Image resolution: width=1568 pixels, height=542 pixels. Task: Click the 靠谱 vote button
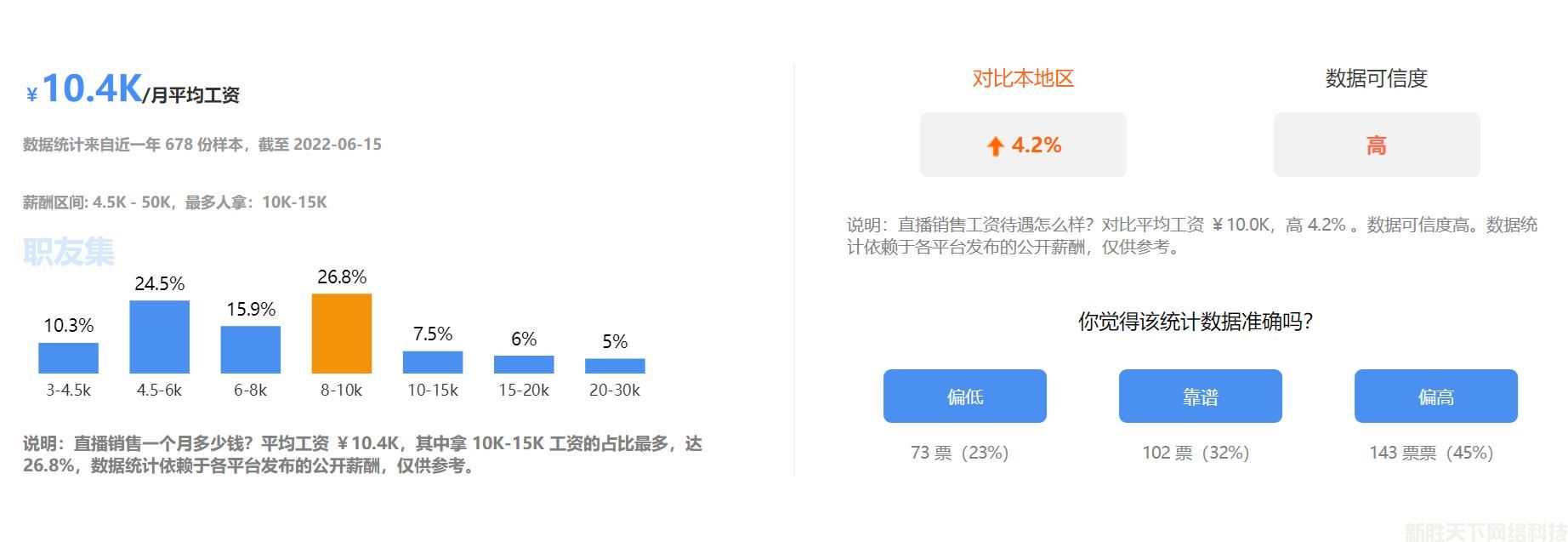[1200, 397]
